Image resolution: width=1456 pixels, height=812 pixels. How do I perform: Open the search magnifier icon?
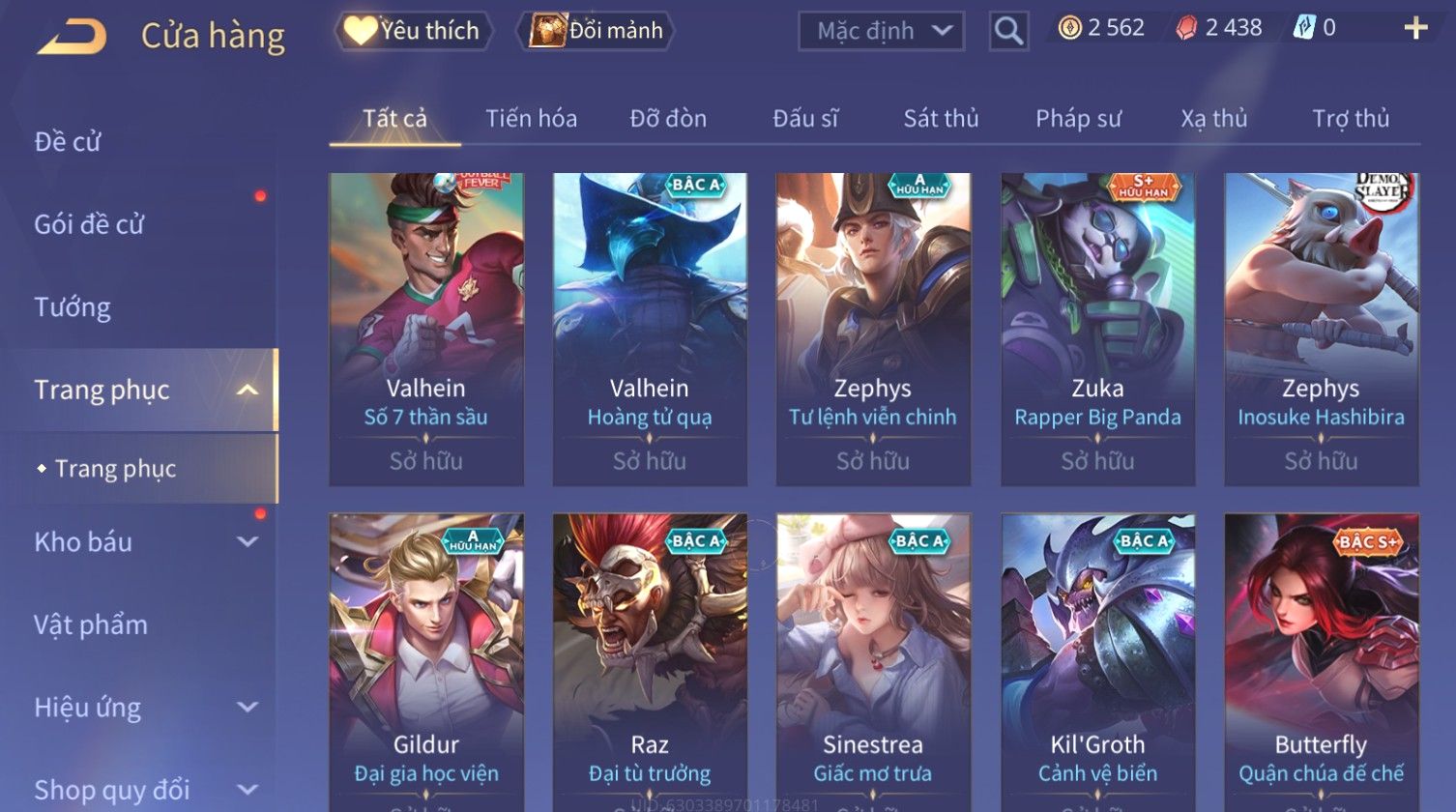click(x=1008, y=31)
